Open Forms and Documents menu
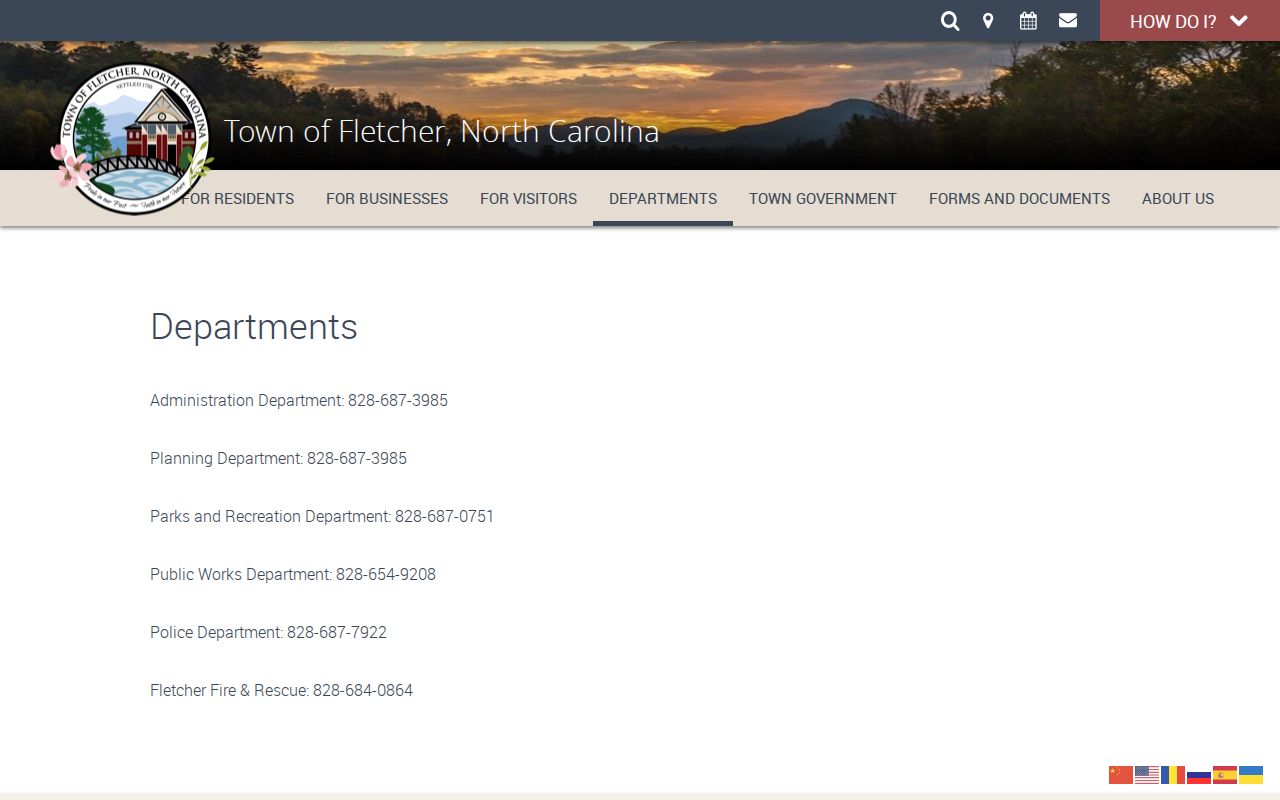 click(x=1019, y=198)
